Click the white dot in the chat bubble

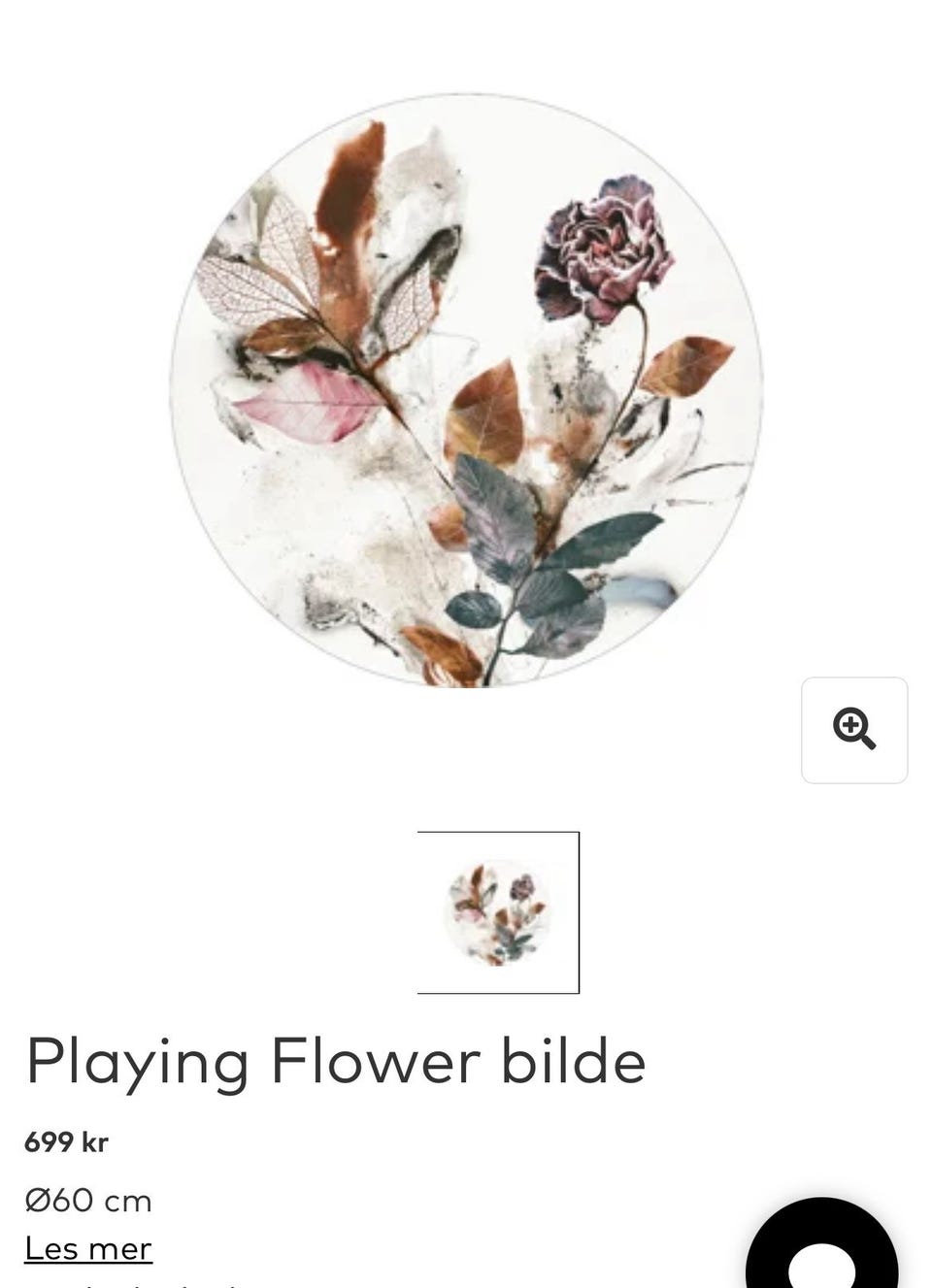click(821, 1266)
